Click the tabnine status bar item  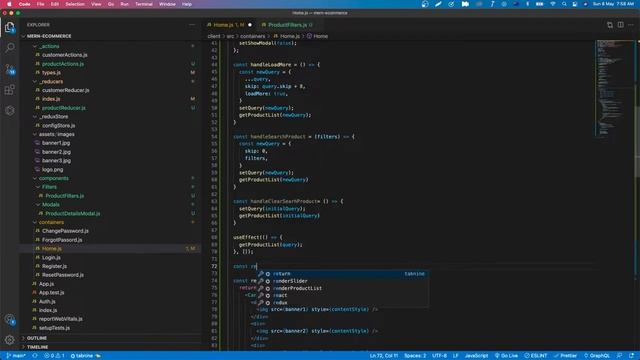[85, 356]
